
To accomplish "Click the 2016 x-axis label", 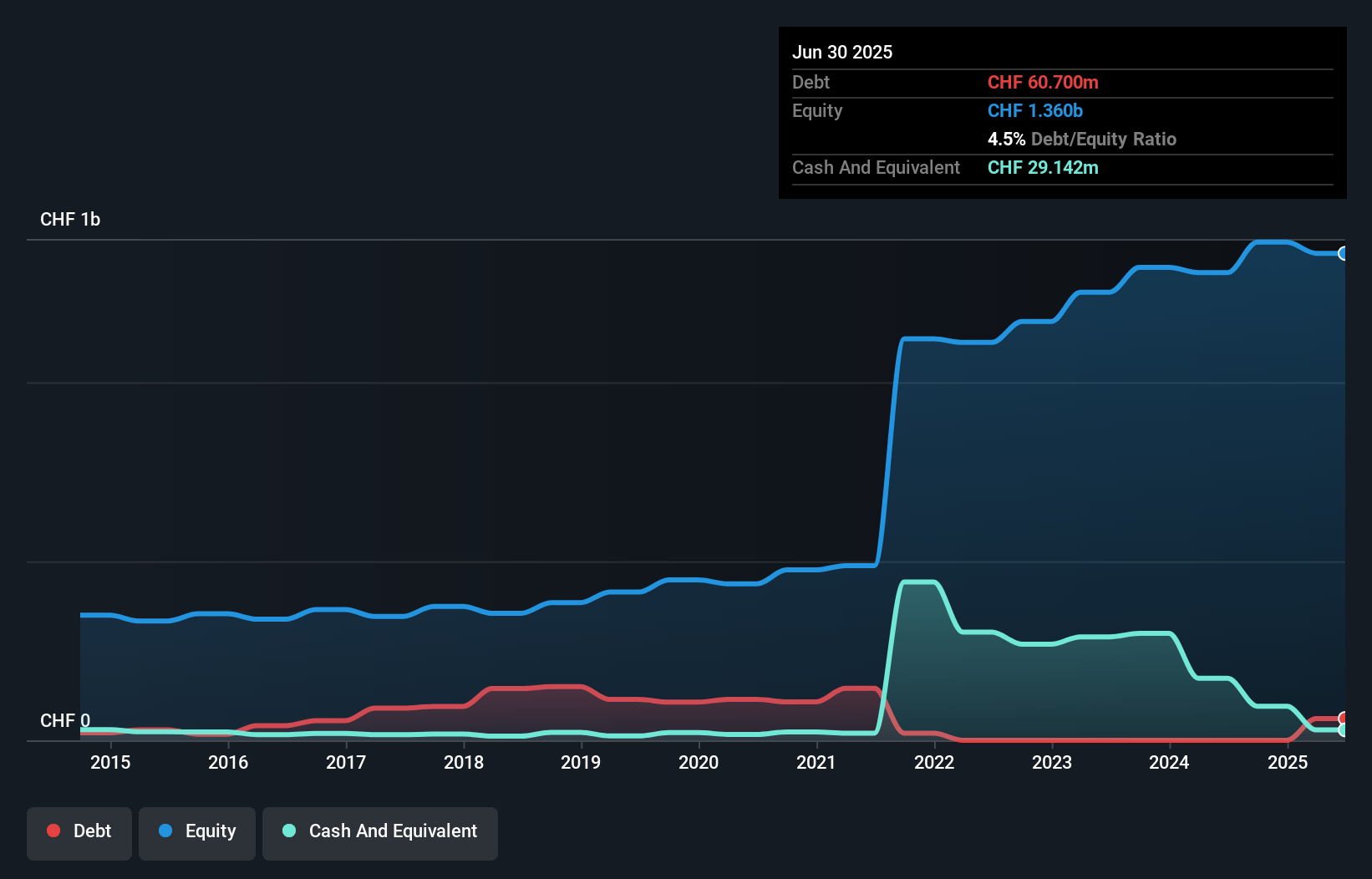I will click(x=228, y=762).
